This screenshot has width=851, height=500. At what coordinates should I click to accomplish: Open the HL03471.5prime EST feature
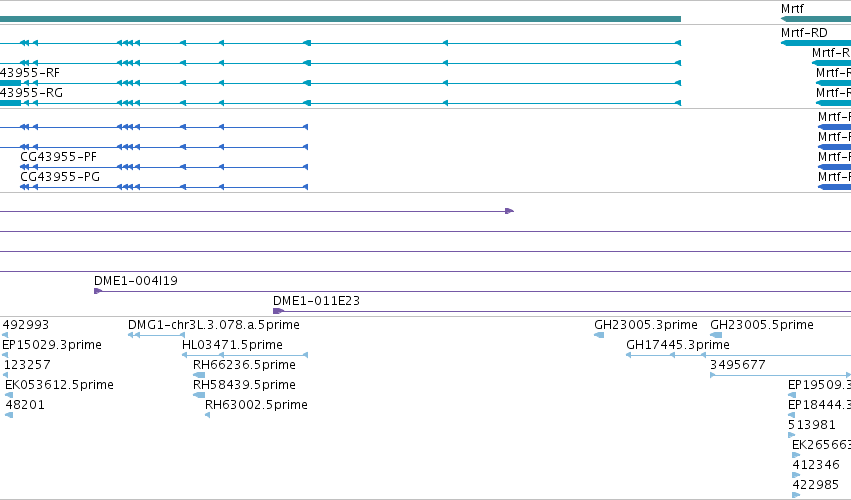[x=232, y=345]
